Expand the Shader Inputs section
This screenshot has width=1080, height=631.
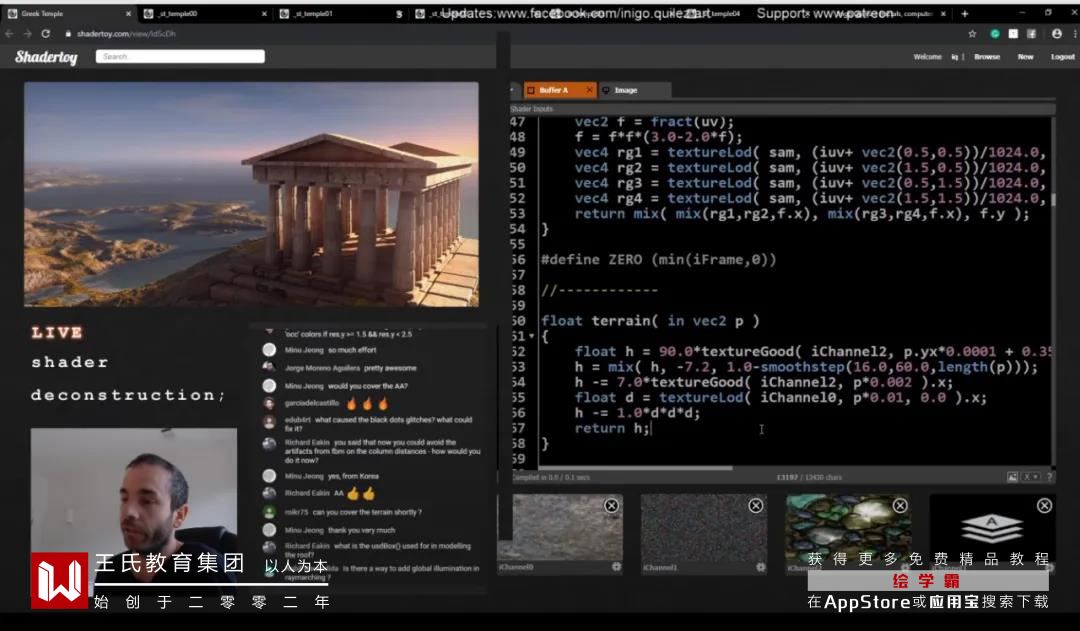click(782, 108)
